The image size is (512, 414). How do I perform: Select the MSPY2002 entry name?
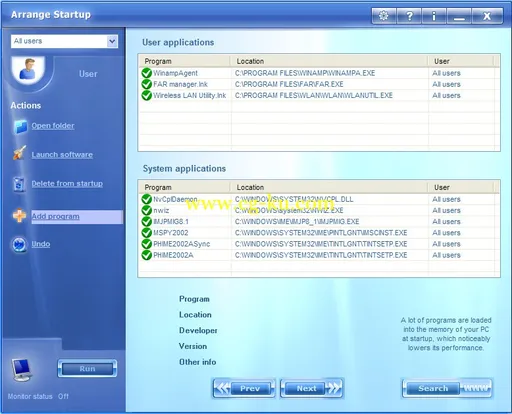click(171, 233)
